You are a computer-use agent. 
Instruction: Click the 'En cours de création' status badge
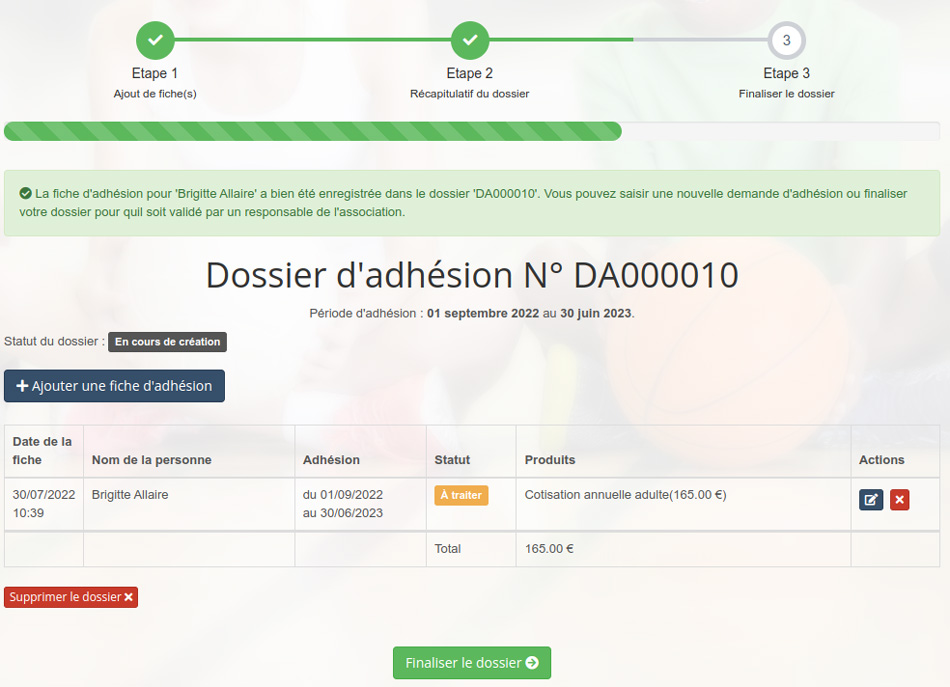click(x=167, y=342)
